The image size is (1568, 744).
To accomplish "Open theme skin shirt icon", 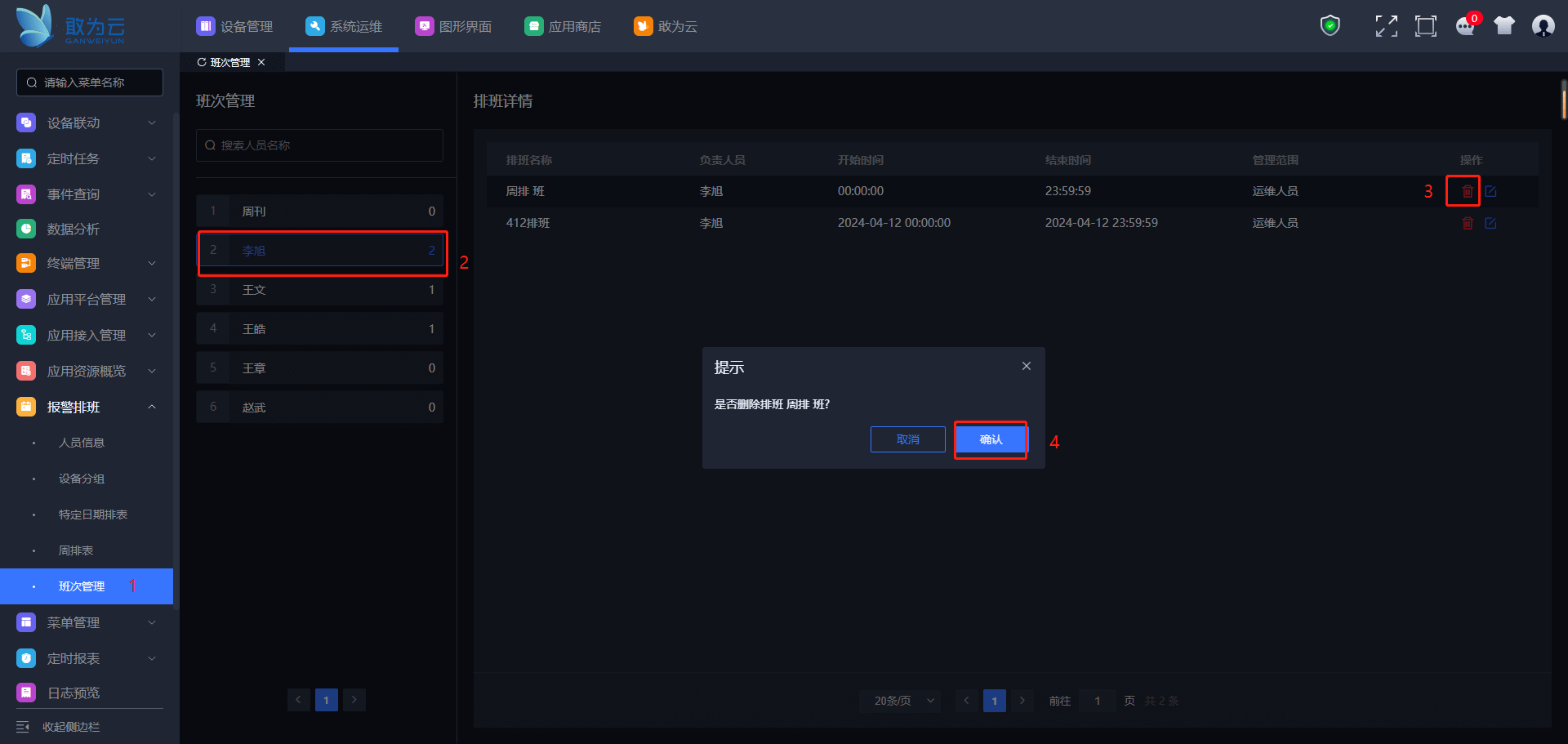I will coord(1503,26).
